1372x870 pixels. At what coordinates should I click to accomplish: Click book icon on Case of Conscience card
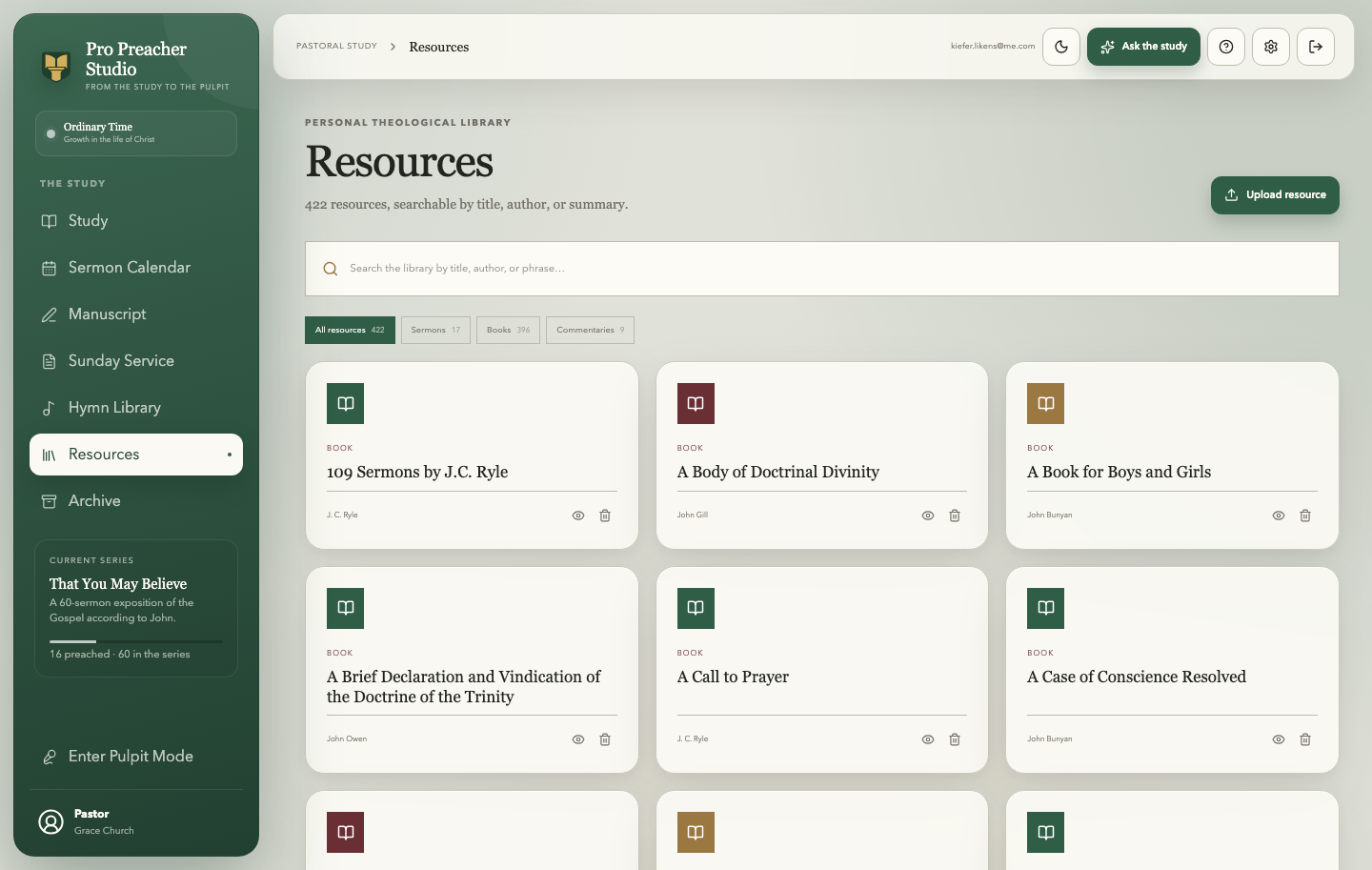pos(1045,609)
